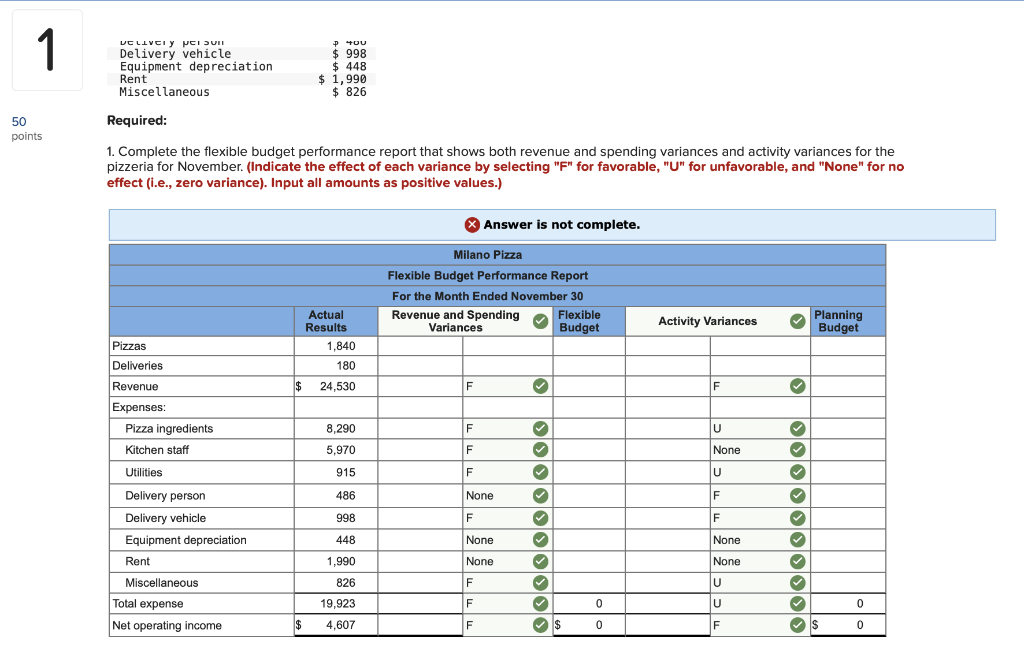Click Pizza ingredients activity variance checkmark

click(x=797, y=429)
